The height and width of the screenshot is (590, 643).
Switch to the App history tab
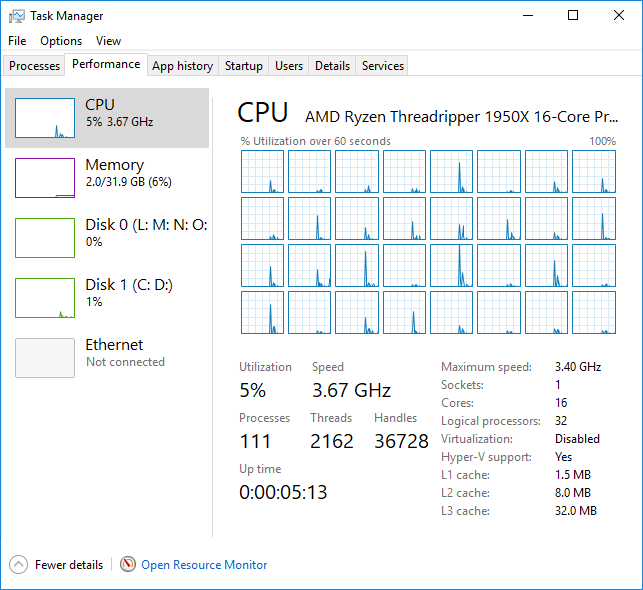182,66
